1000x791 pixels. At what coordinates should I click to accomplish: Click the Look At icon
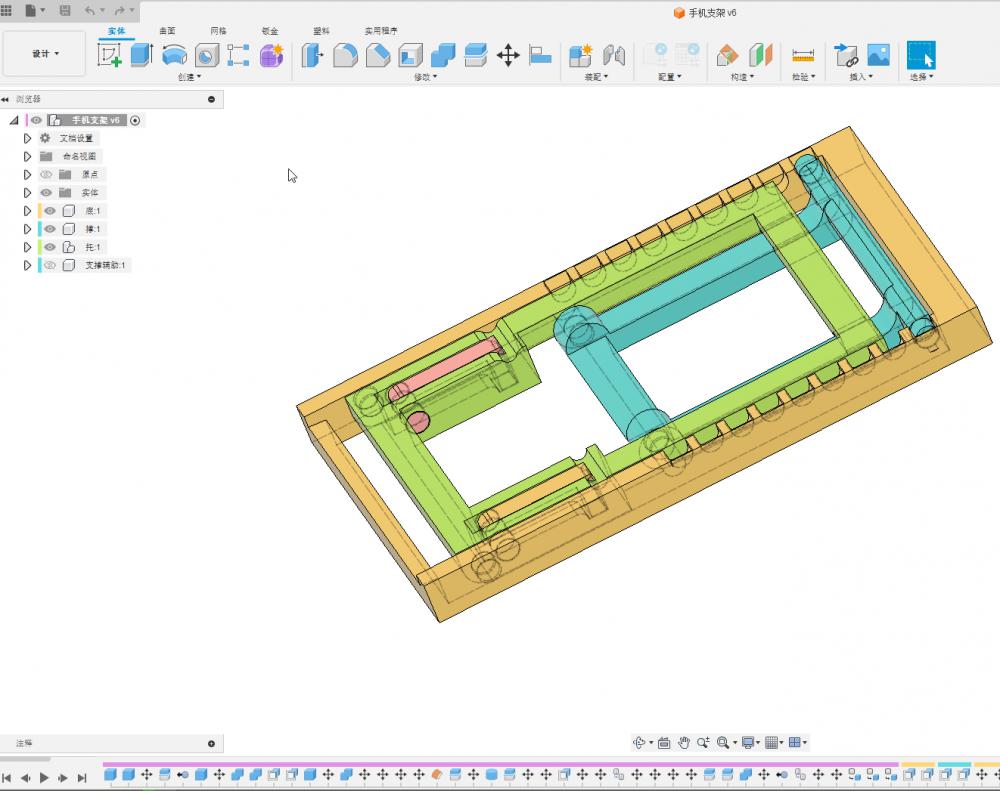tap(664, 743)
